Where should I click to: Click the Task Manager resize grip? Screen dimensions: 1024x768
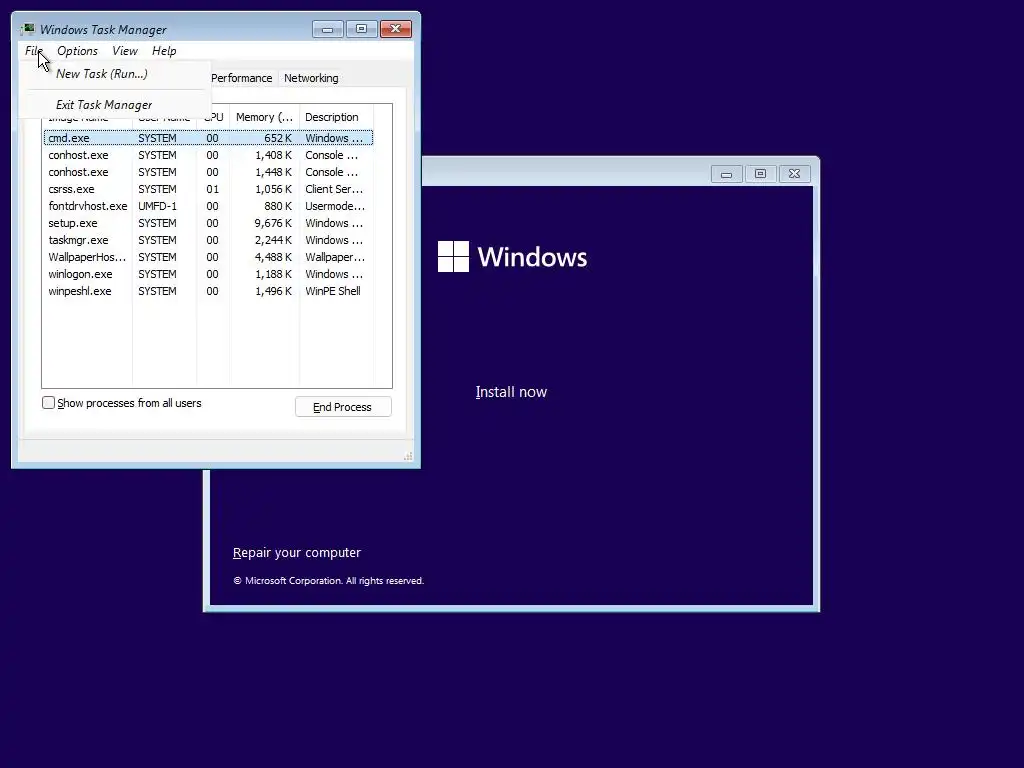(x=408, y=456)
